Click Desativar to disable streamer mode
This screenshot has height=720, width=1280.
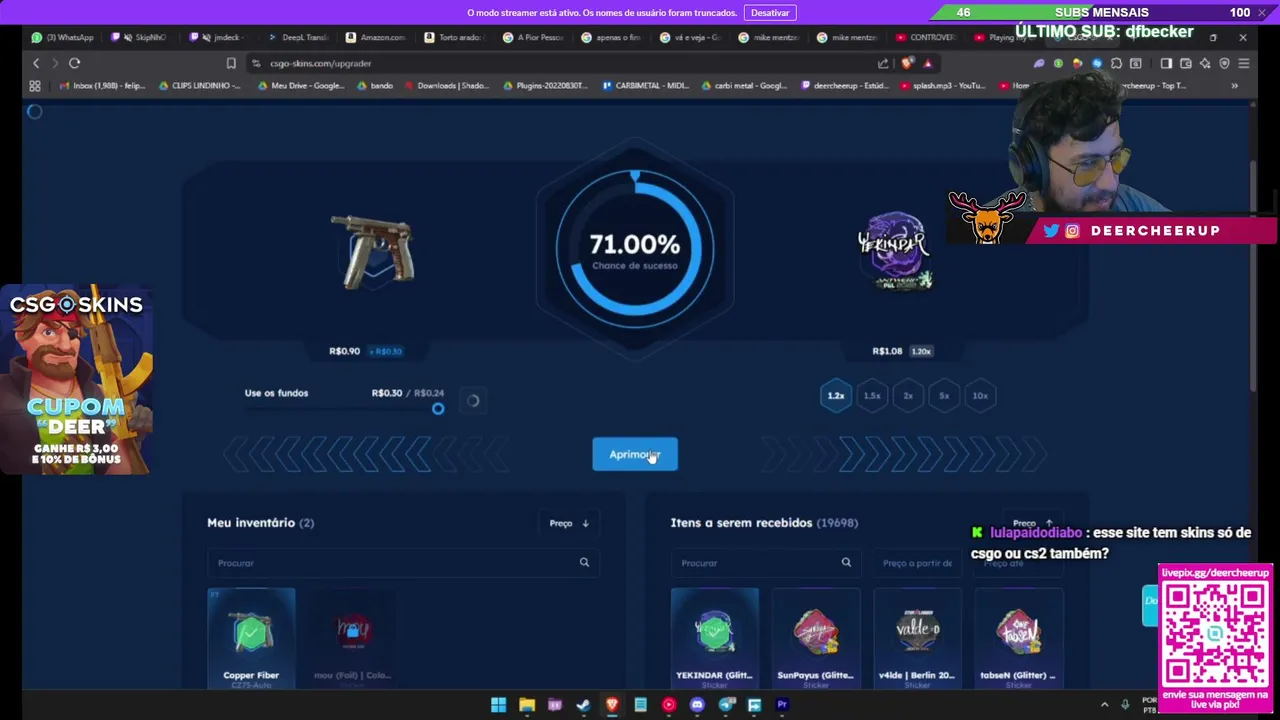(770, 12)
